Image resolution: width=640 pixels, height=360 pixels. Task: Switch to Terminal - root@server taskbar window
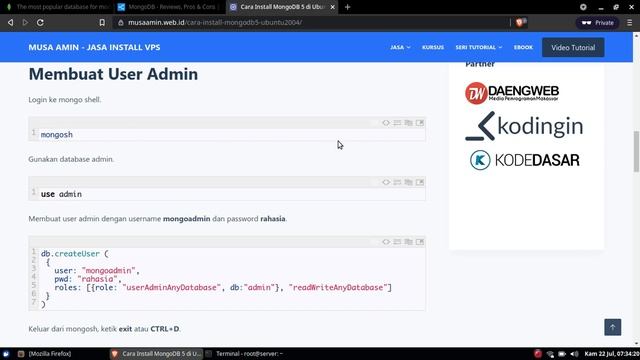click(245, 354)
